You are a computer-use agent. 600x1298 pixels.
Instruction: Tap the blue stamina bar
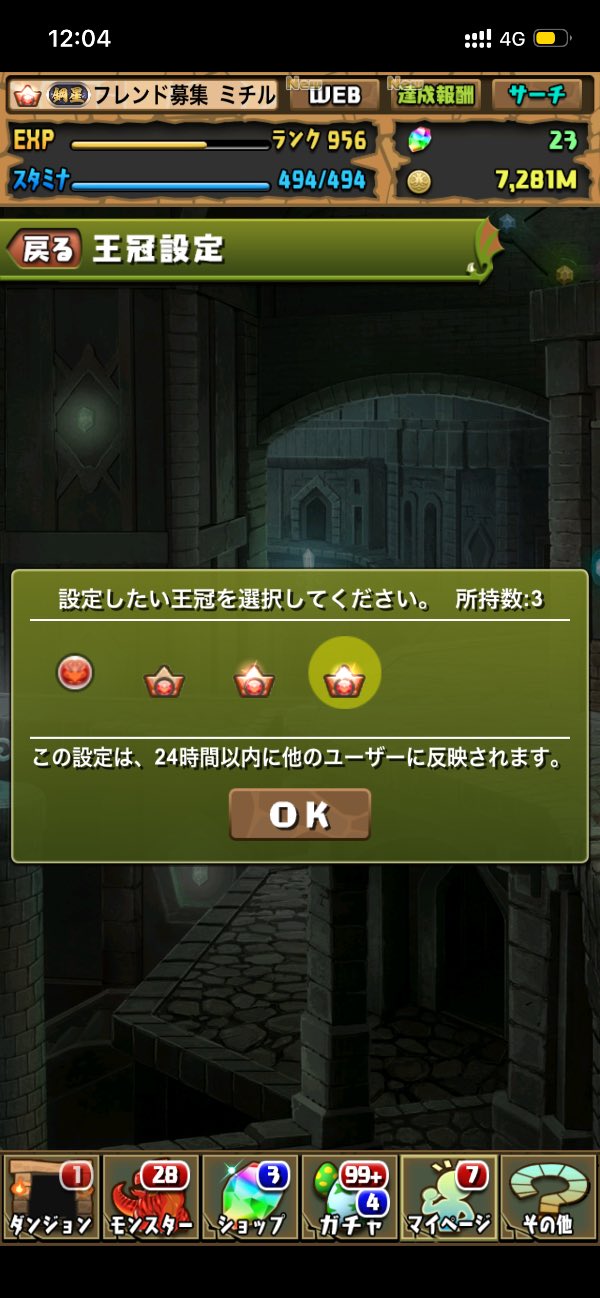pyautogui.click(x=171, y=185)
